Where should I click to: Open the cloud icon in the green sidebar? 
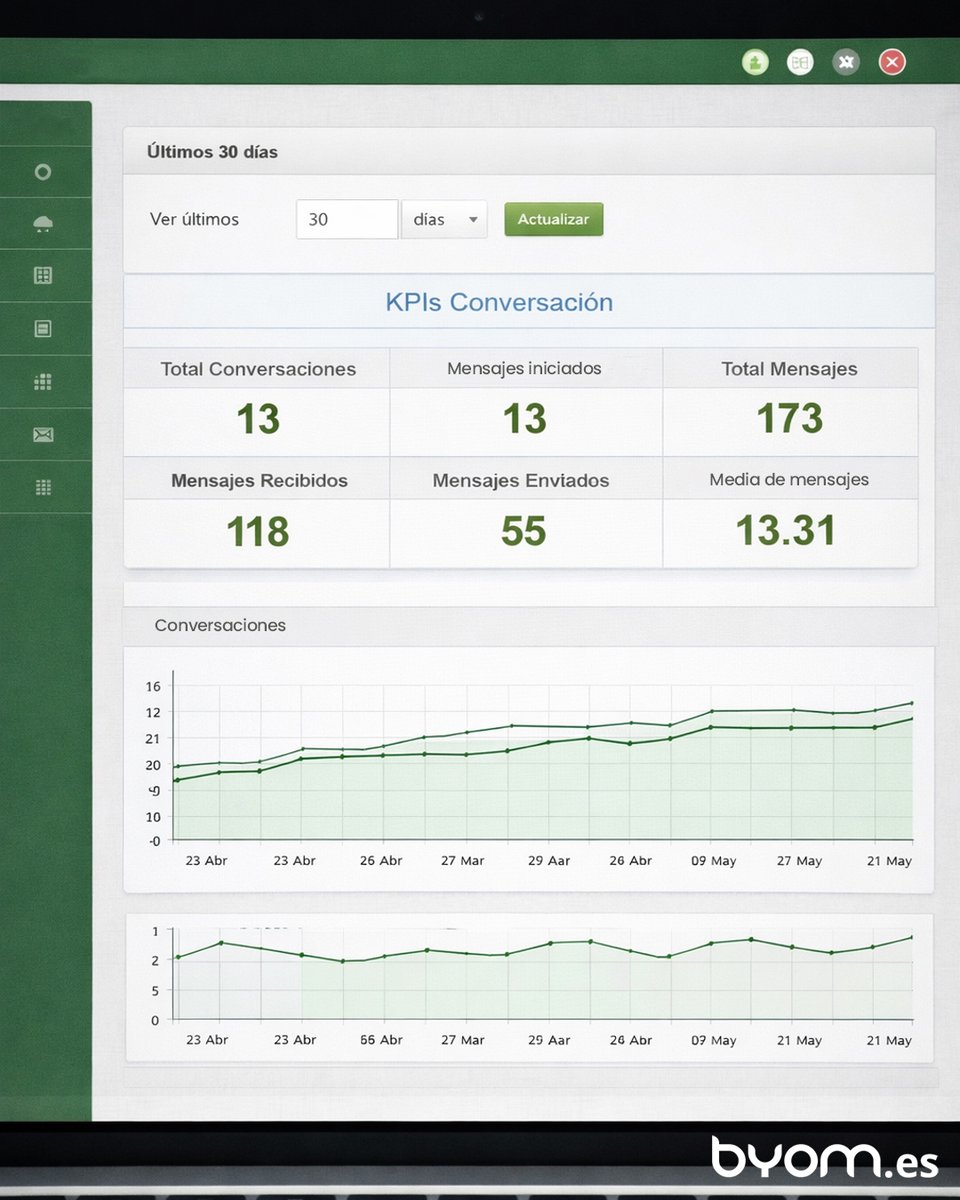[x=43, y=224]
